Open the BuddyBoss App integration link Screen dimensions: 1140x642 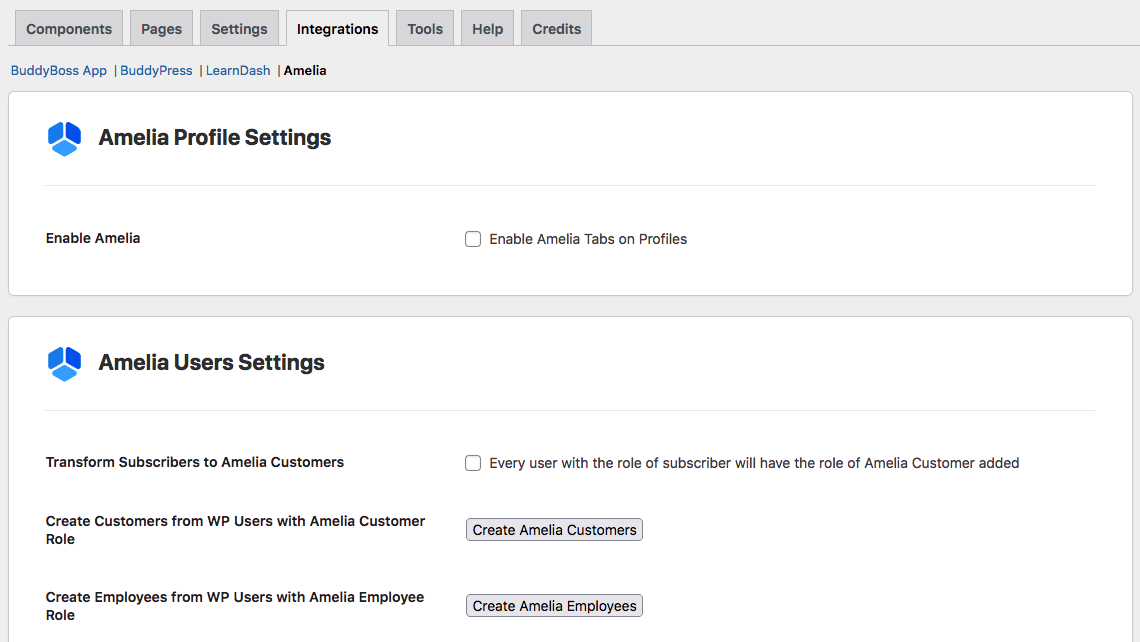(59, 71)
